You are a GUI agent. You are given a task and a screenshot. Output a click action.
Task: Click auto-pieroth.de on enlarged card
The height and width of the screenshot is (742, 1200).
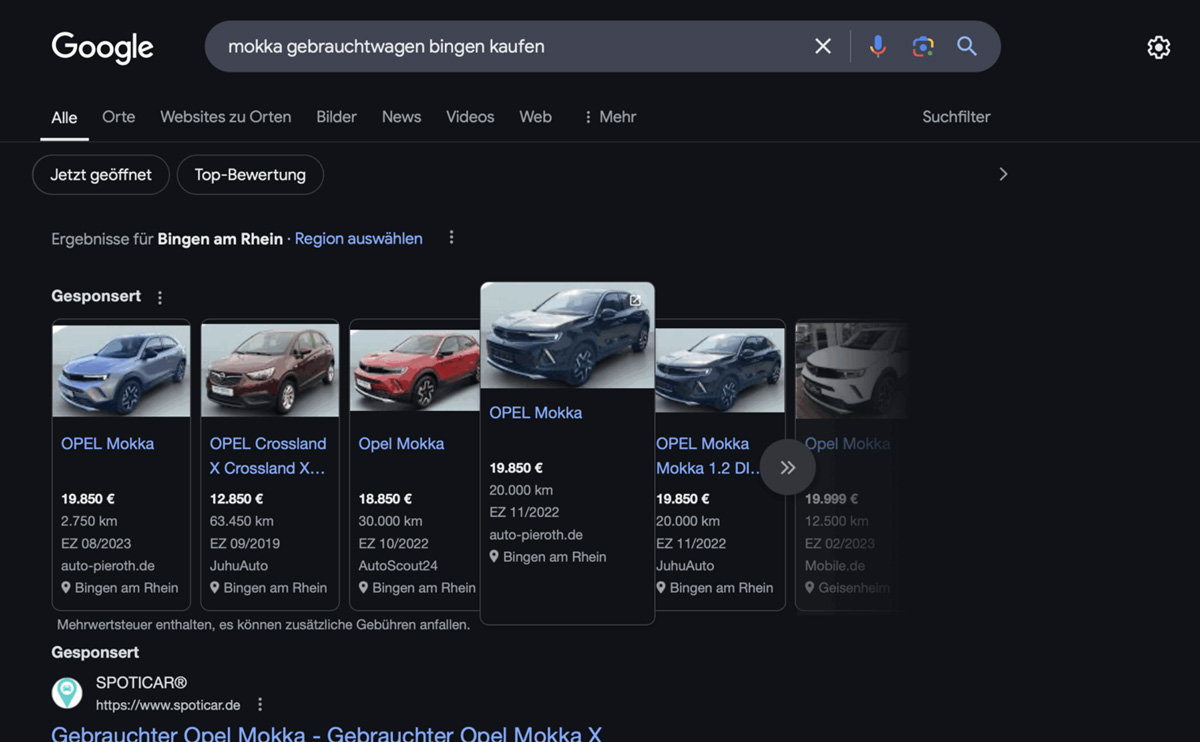tap(536, 535)
